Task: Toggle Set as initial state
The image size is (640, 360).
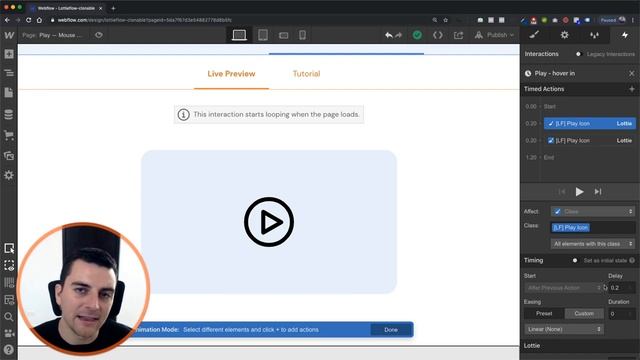Action: tap(575, 260)
